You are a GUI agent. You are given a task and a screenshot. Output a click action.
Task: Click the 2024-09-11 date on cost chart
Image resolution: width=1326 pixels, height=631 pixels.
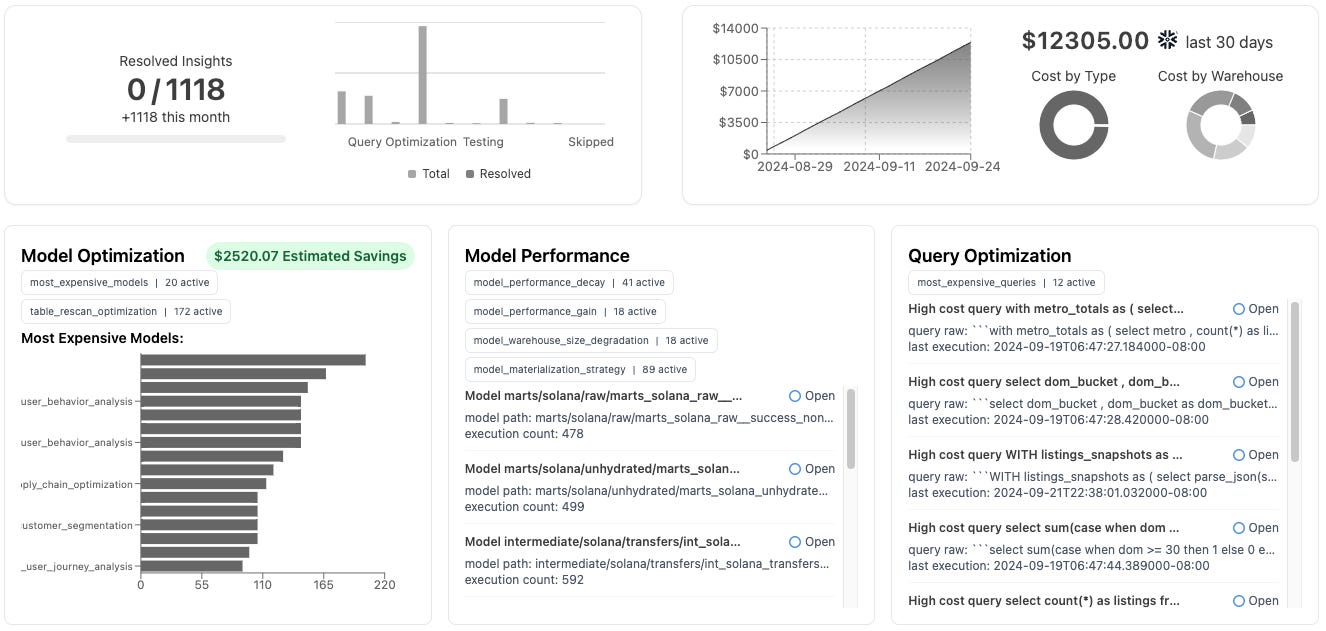(x=878, y=166)
